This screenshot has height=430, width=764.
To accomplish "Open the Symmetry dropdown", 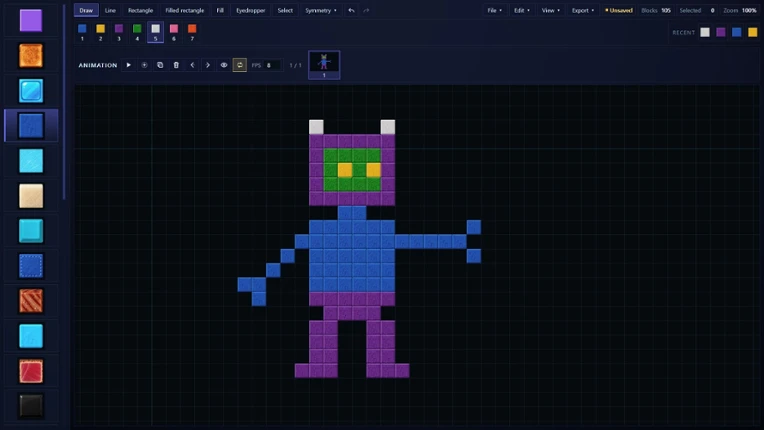I will click(321, 10).
